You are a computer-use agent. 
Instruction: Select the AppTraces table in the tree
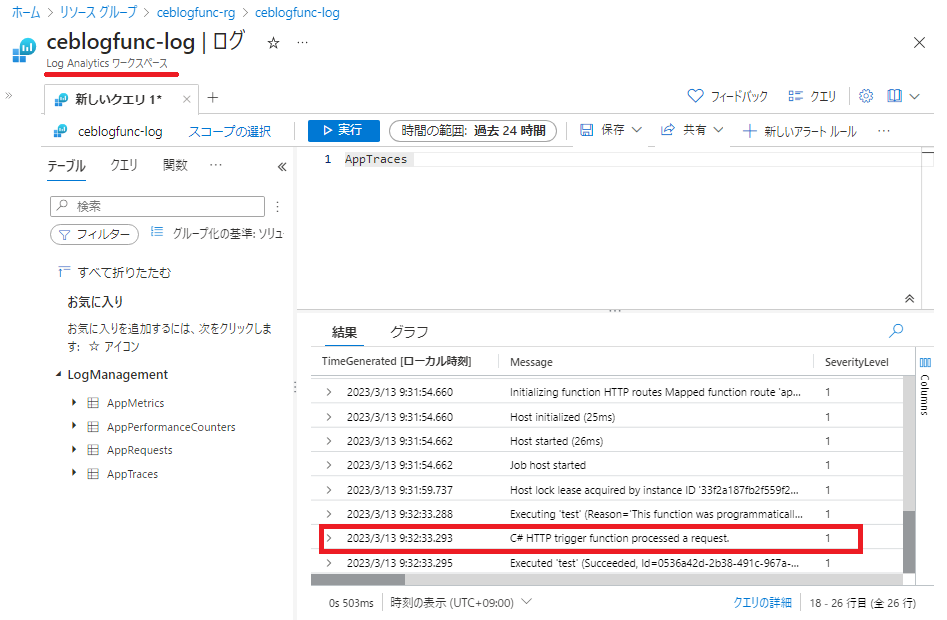(132, 474)
